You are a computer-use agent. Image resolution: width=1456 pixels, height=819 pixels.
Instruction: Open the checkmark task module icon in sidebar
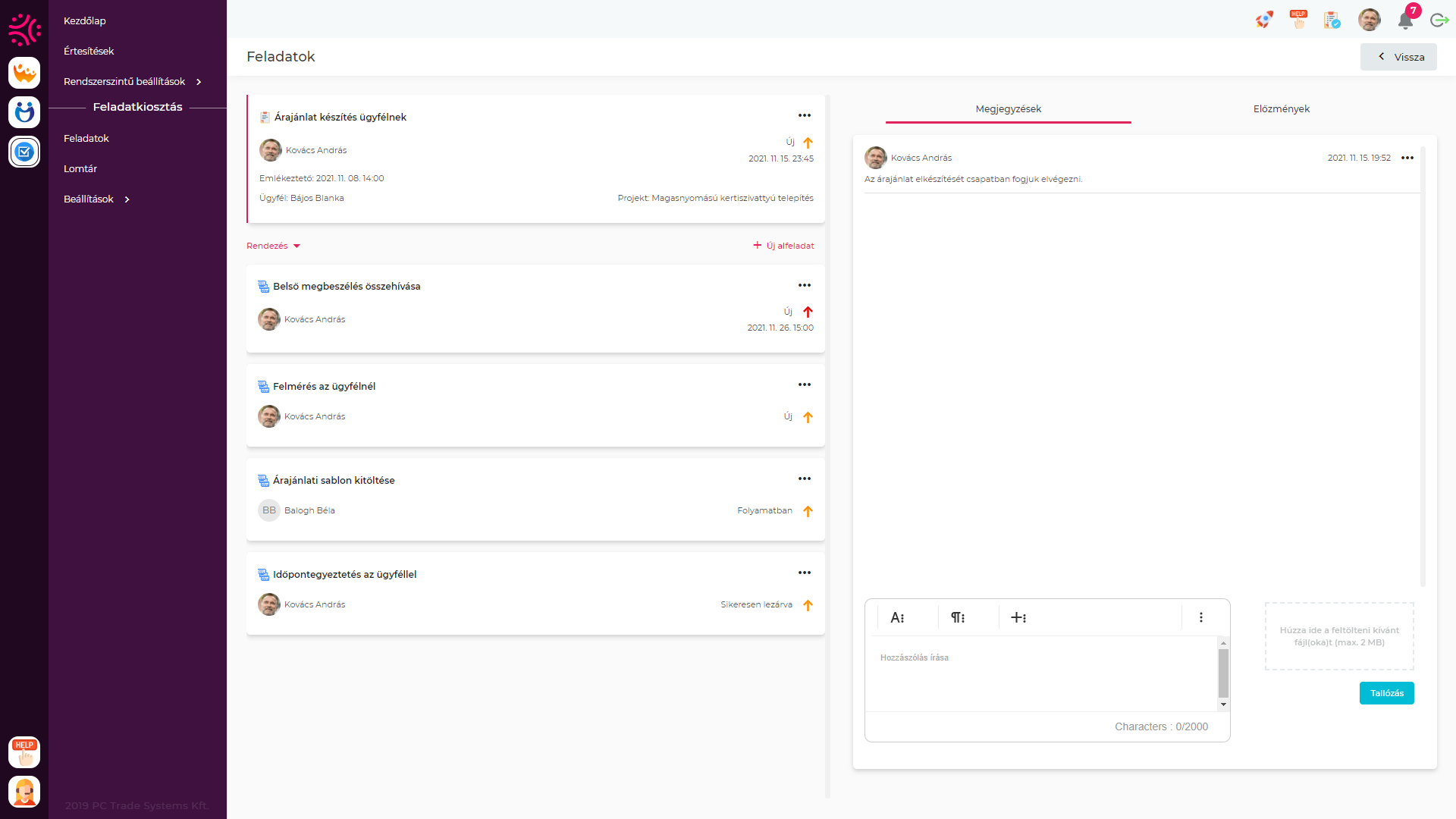coord(24,152)
